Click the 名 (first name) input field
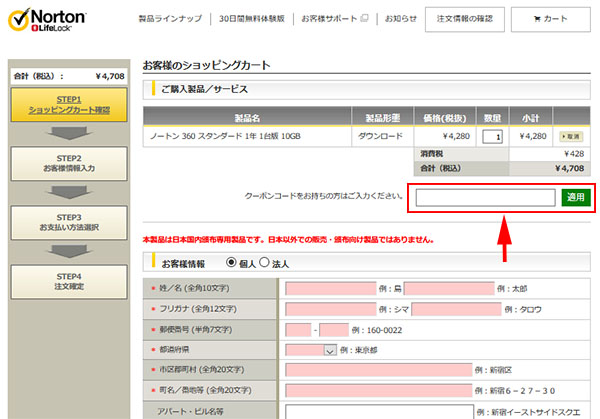Screen dimensions: 600x419 click(449, 289)
